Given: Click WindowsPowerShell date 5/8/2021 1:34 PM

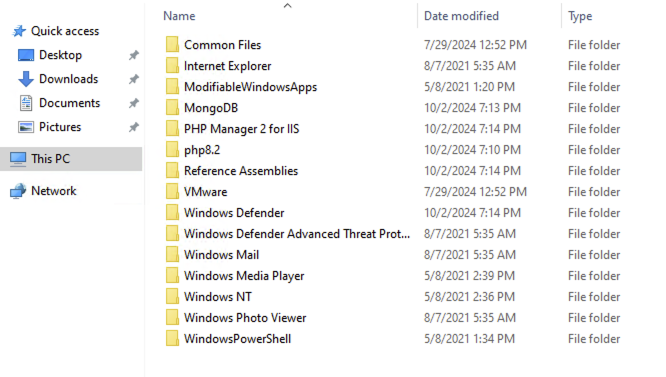Looking at the screenshot, I should pos(469,339).
